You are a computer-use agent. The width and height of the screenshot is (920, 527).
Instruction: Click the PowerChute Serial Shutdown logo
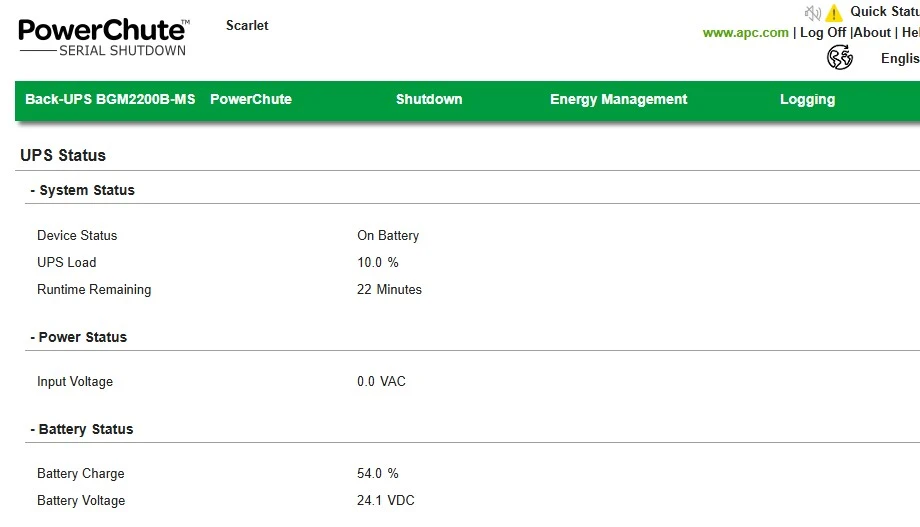(104, 38)
